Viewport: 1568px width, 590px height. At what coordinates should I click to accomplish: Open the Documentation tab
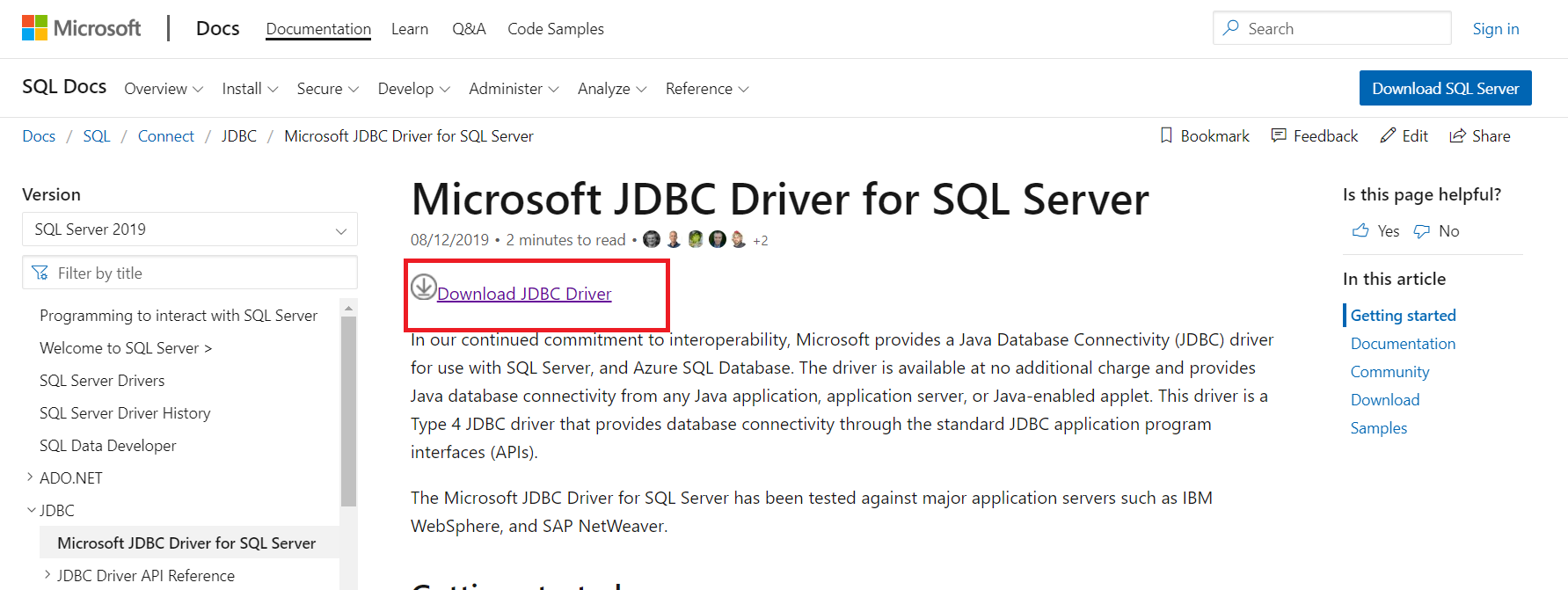(318, 29)
